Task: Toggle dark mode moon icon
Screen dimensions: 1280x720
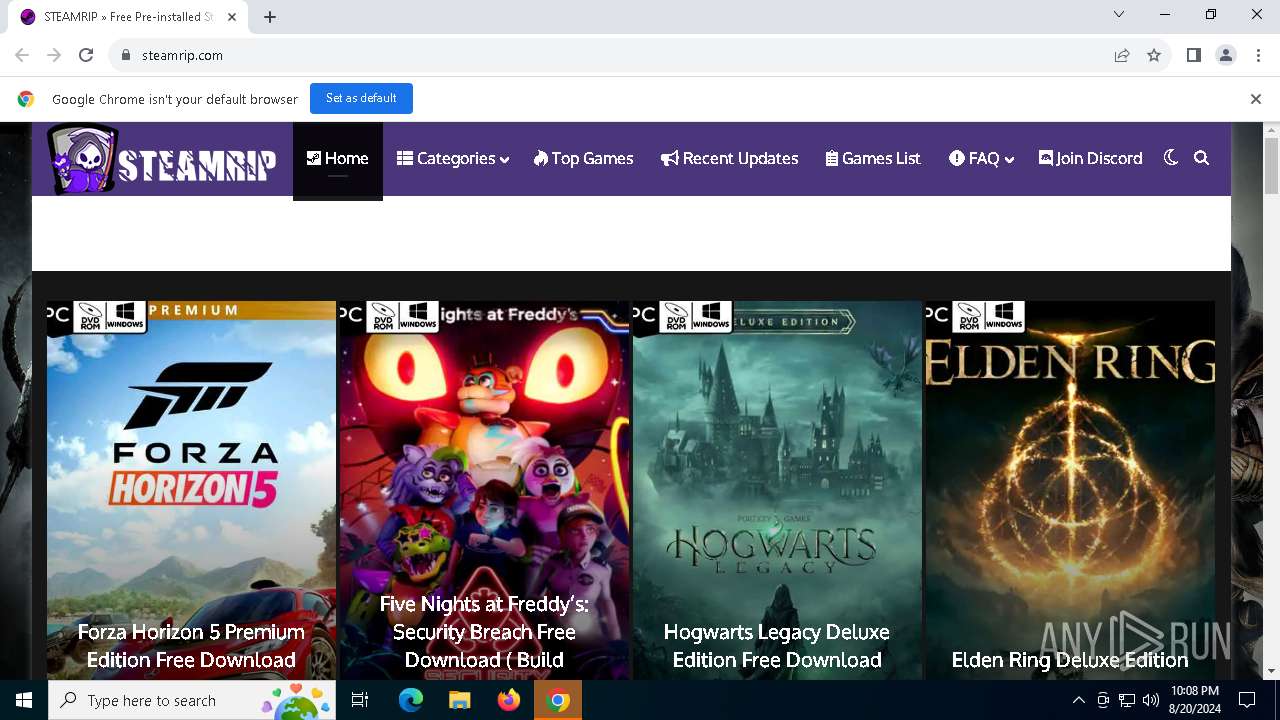Action: (x=1171, y=158)
